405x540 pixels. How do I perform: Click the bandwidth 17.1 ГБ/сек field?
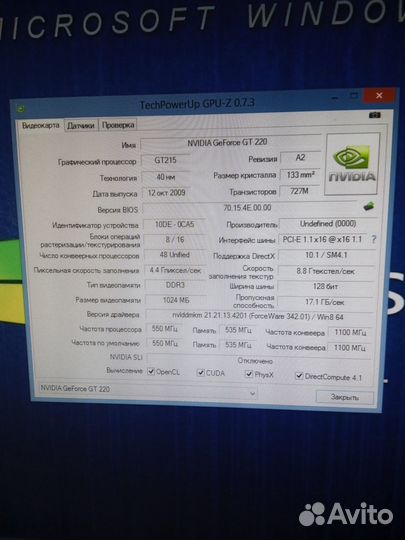[x=325, y=302]
